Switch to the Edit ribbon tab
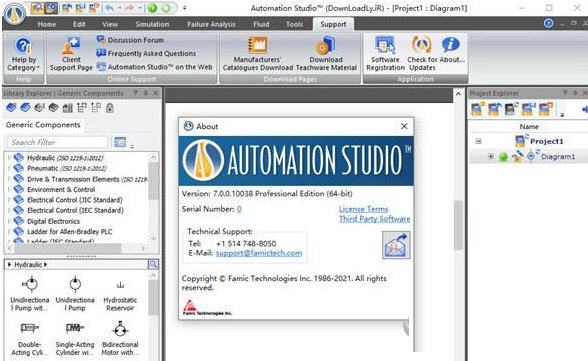588x361 pixels. click(x=79, y=24)
